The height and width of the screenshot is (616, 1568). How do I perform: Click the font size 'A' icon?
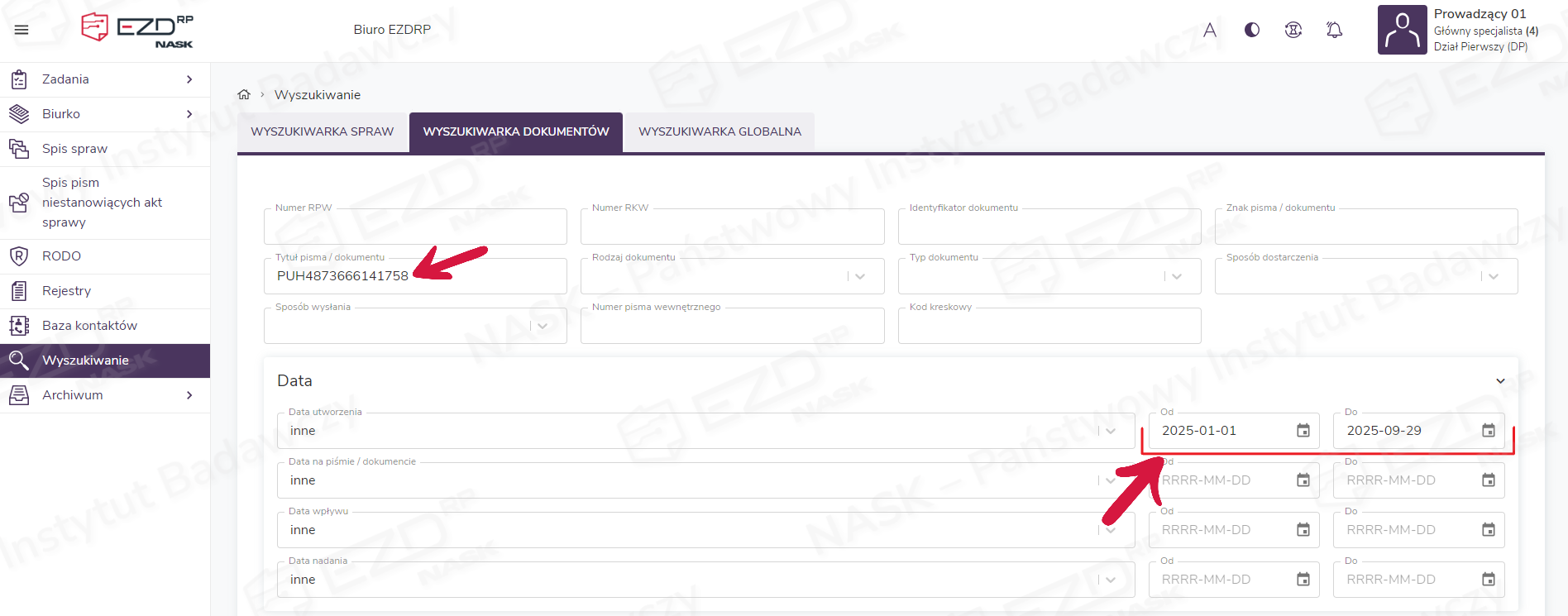pos(1210,30)
